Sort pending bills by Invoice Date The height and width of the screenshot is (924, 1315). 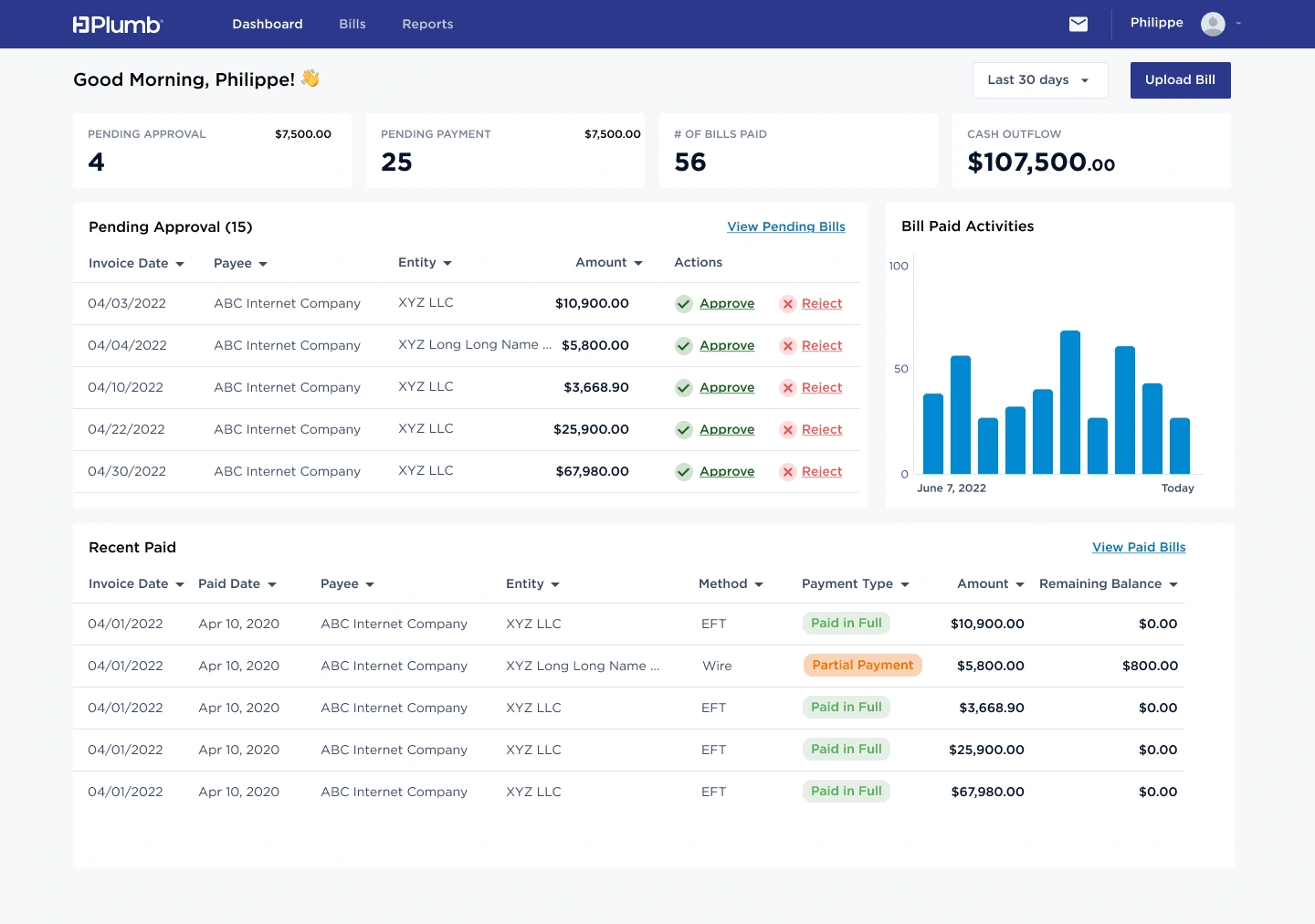pos(136,263)
